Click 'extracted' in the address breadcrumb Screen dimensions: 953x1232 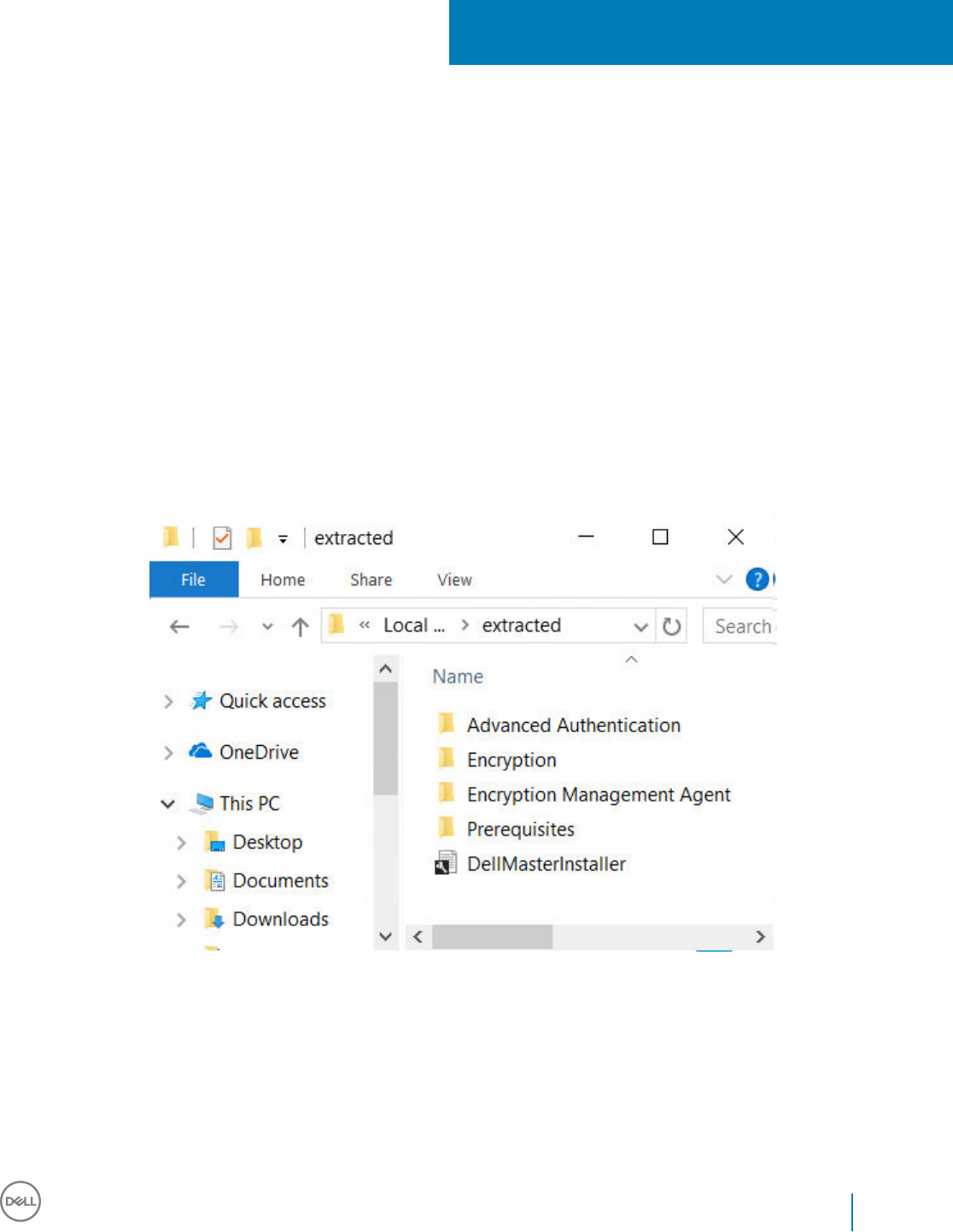pos(522,625)
